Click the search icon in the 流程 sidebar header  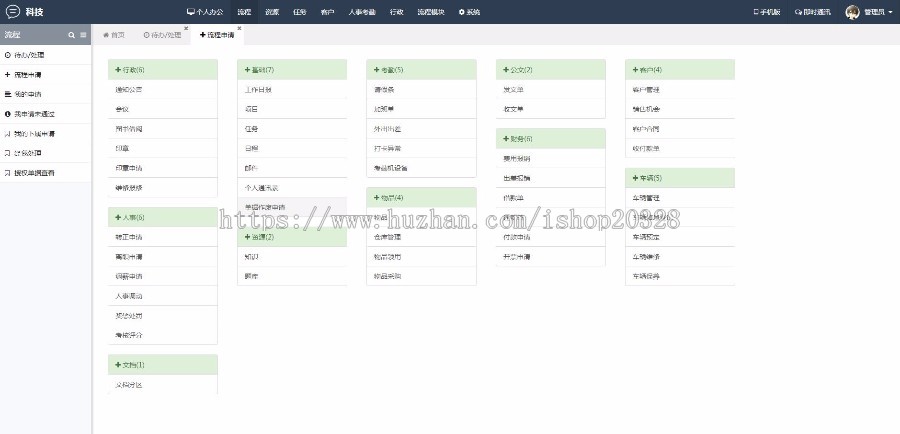pyautogui.click(x=72, y=35)
